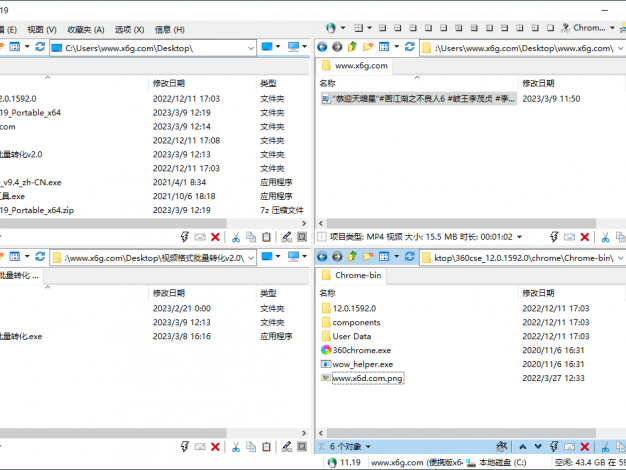Click cut scissors icon in top-left pane toolbar
The image size is (626, 470).
(x=236, y=237)
